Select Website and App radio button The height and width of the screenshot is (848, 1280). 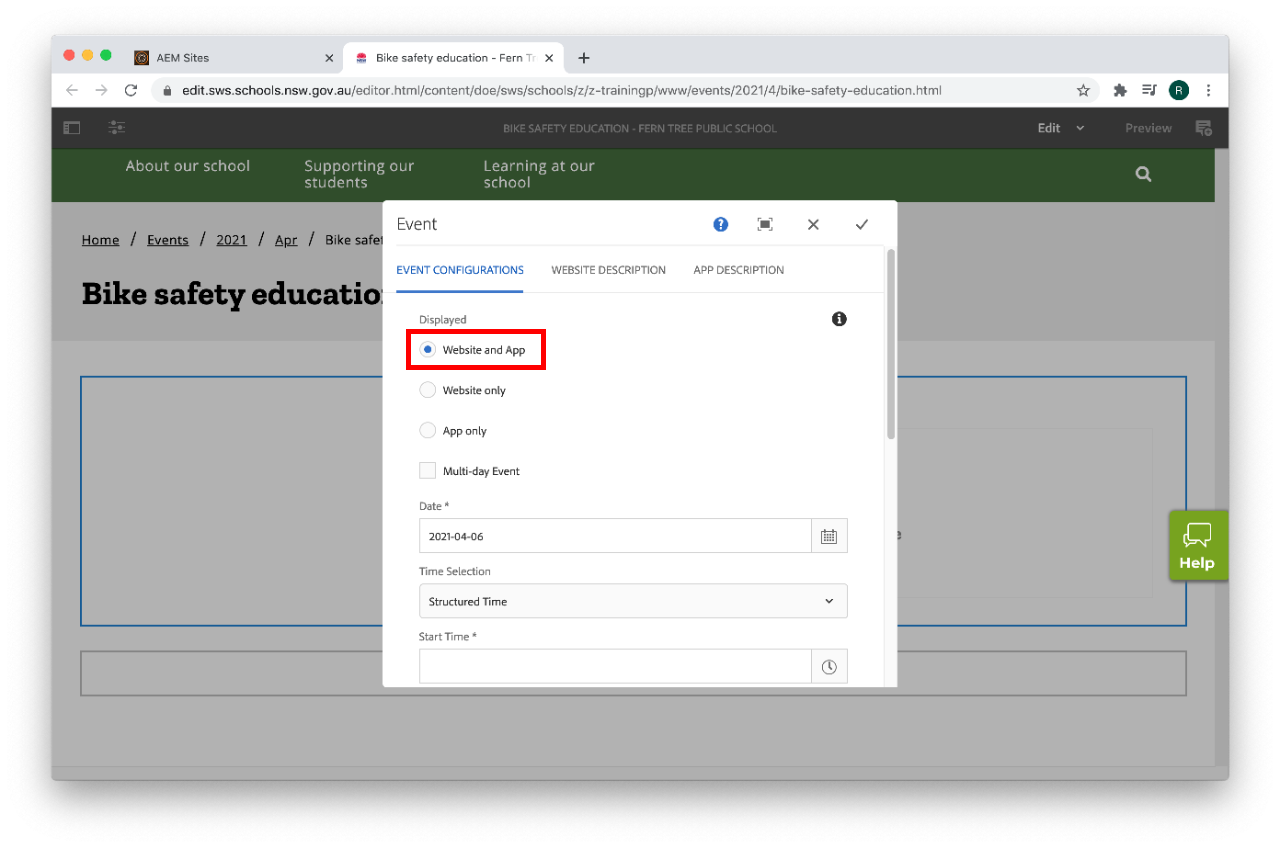[x=428, y=350]
